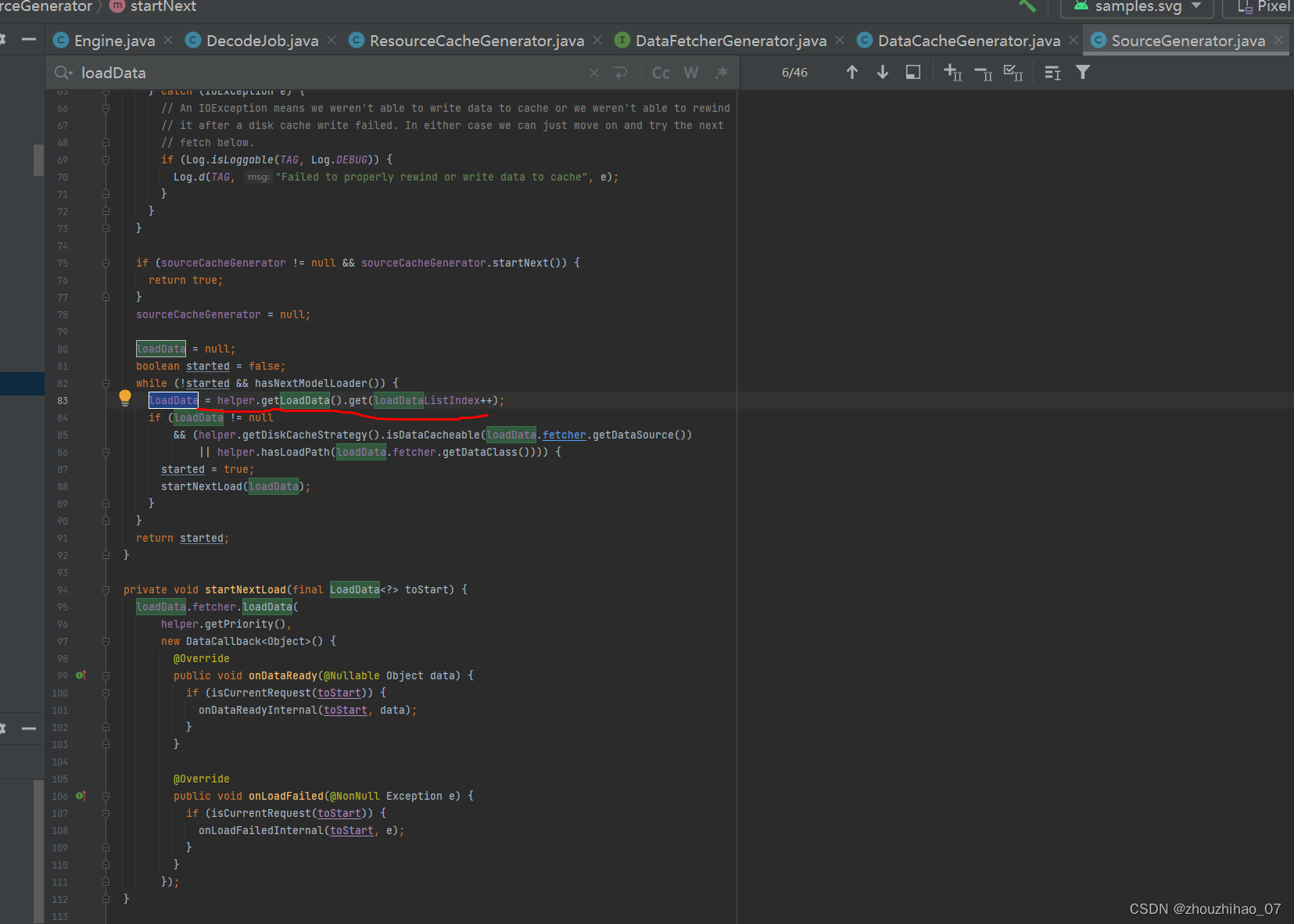
Task: Switch to the DataCacheGenerator.java tab
Action: [970, 41]
